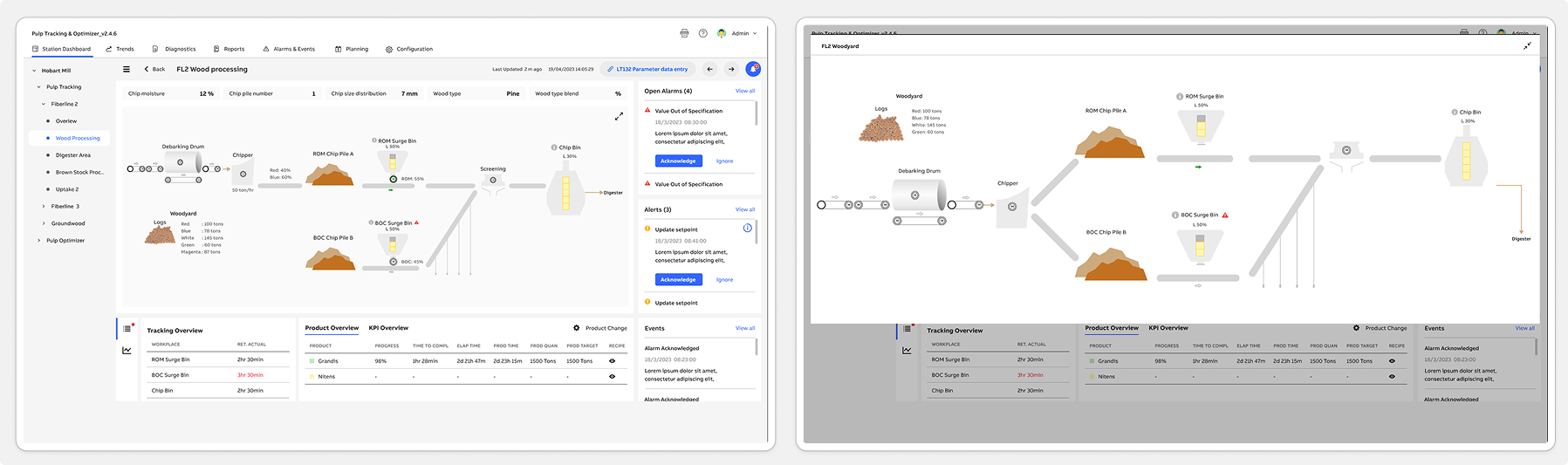Open help via the question mark icon
The image size is (1568, 465).
pos(702,33)
